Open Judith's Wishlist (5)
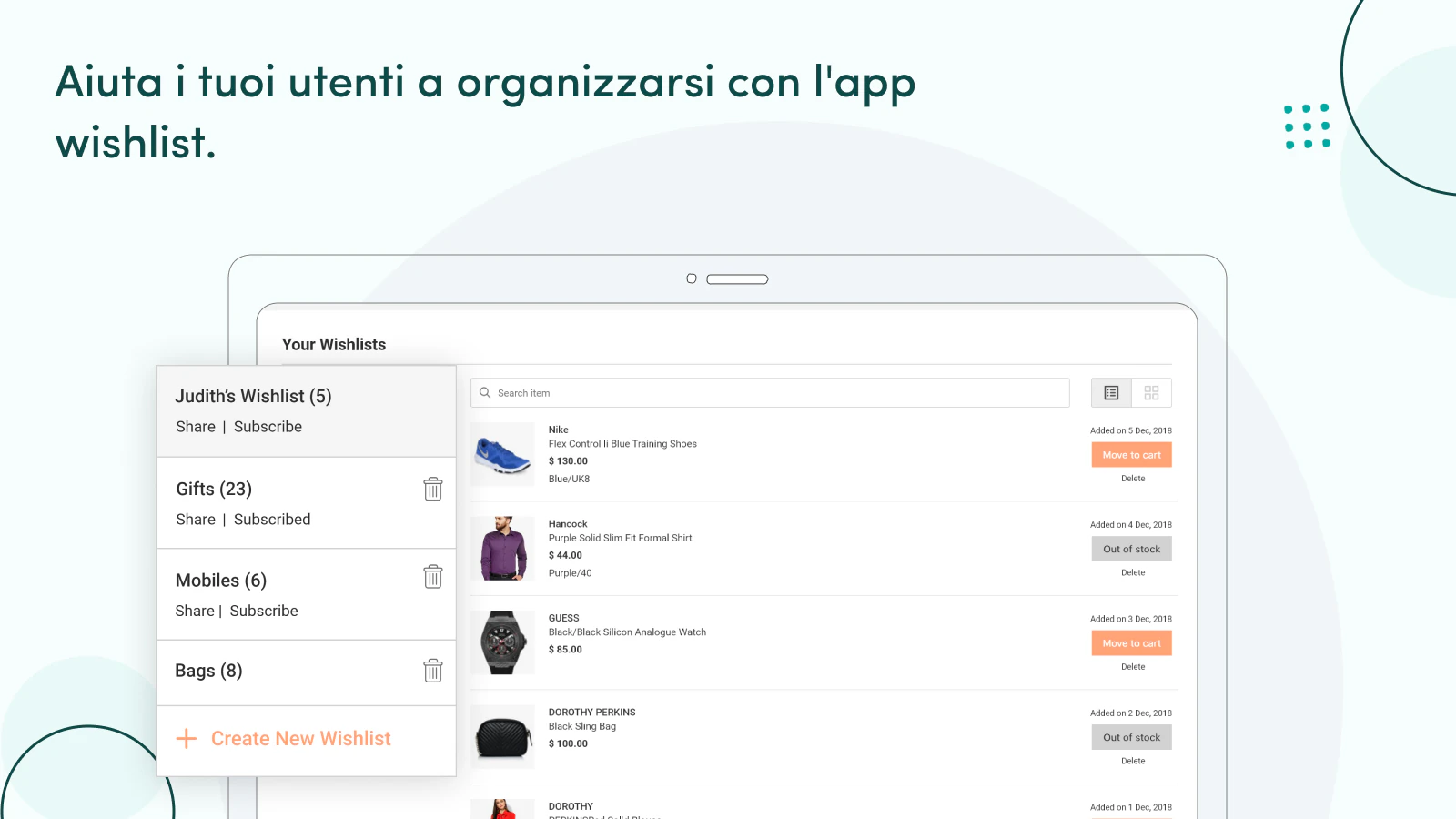 (x=253, y=396)
